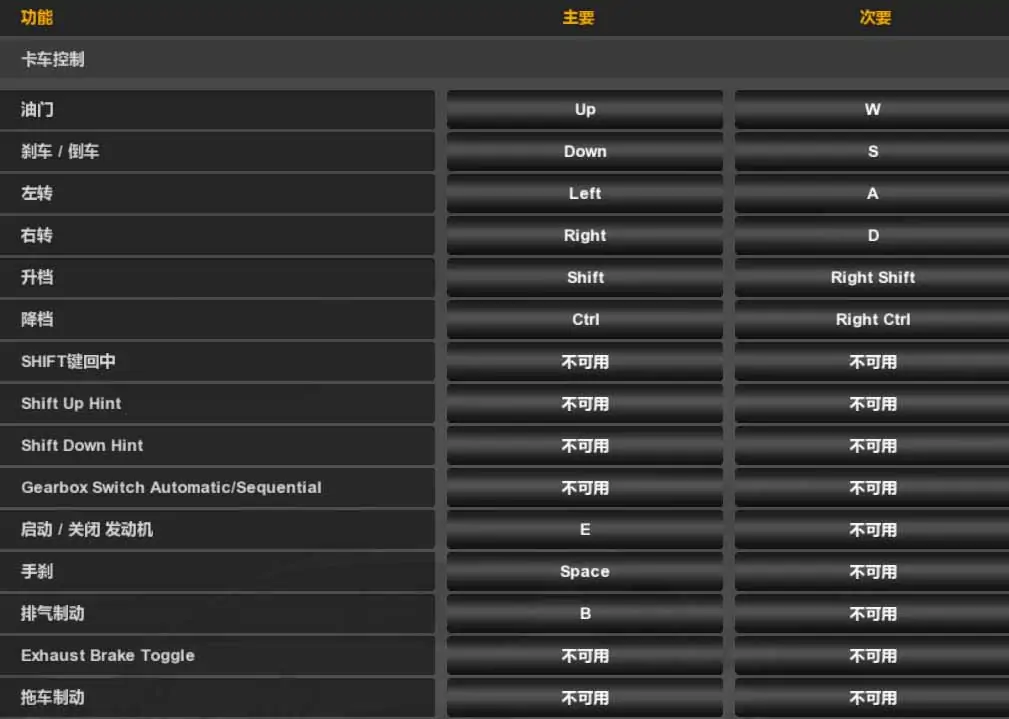Collapse the 卡车控制 section header
This screenshot has width=1009, height=719.
[53, 60]
